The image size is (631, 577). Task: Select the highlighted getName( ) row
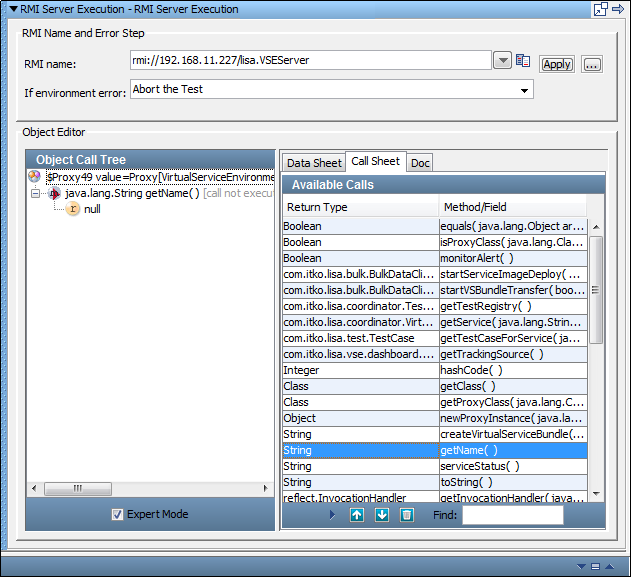[x=435, y=450]
